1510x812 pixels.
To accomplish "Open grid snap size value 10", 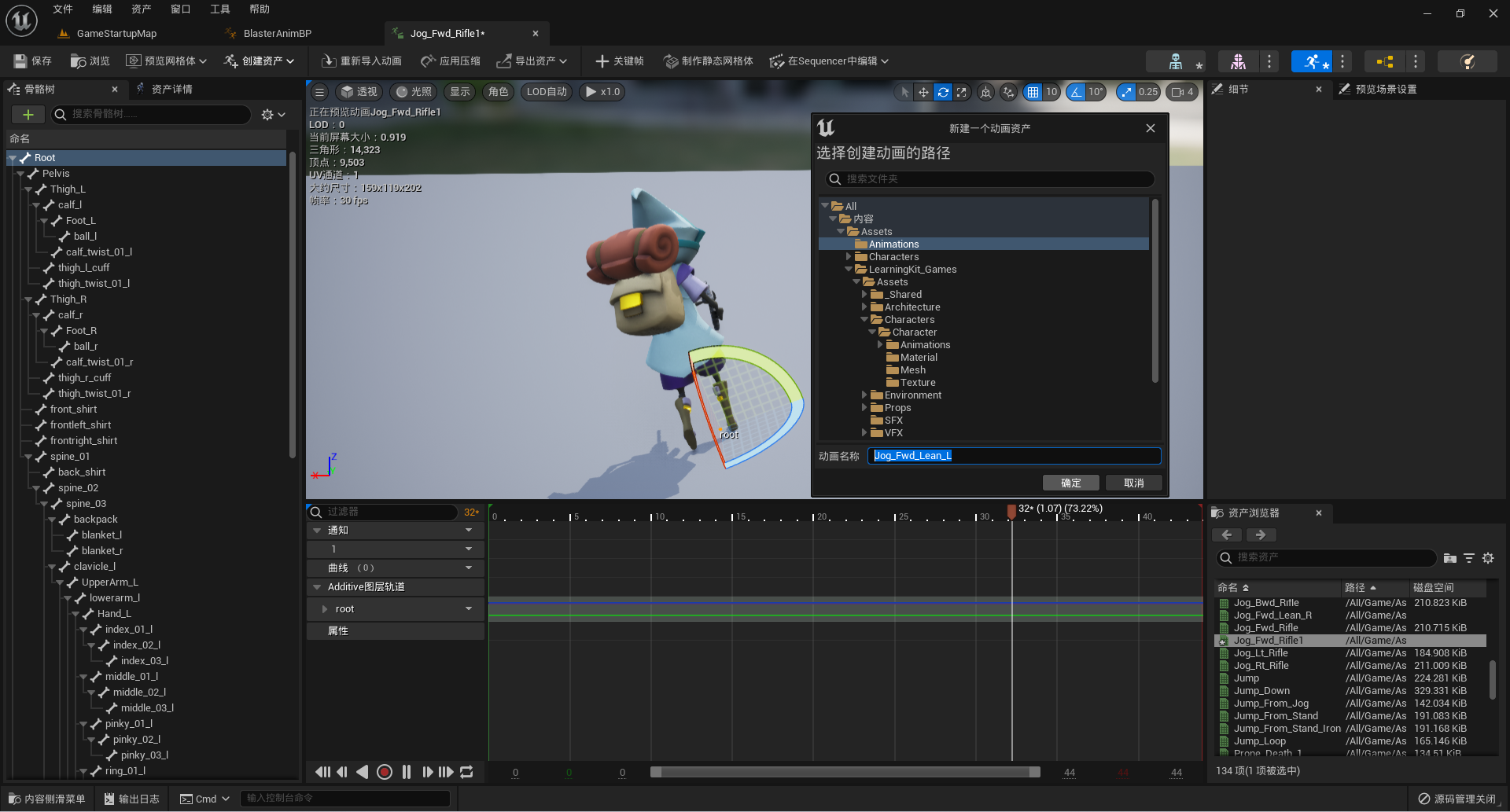I will (1051, 92).
